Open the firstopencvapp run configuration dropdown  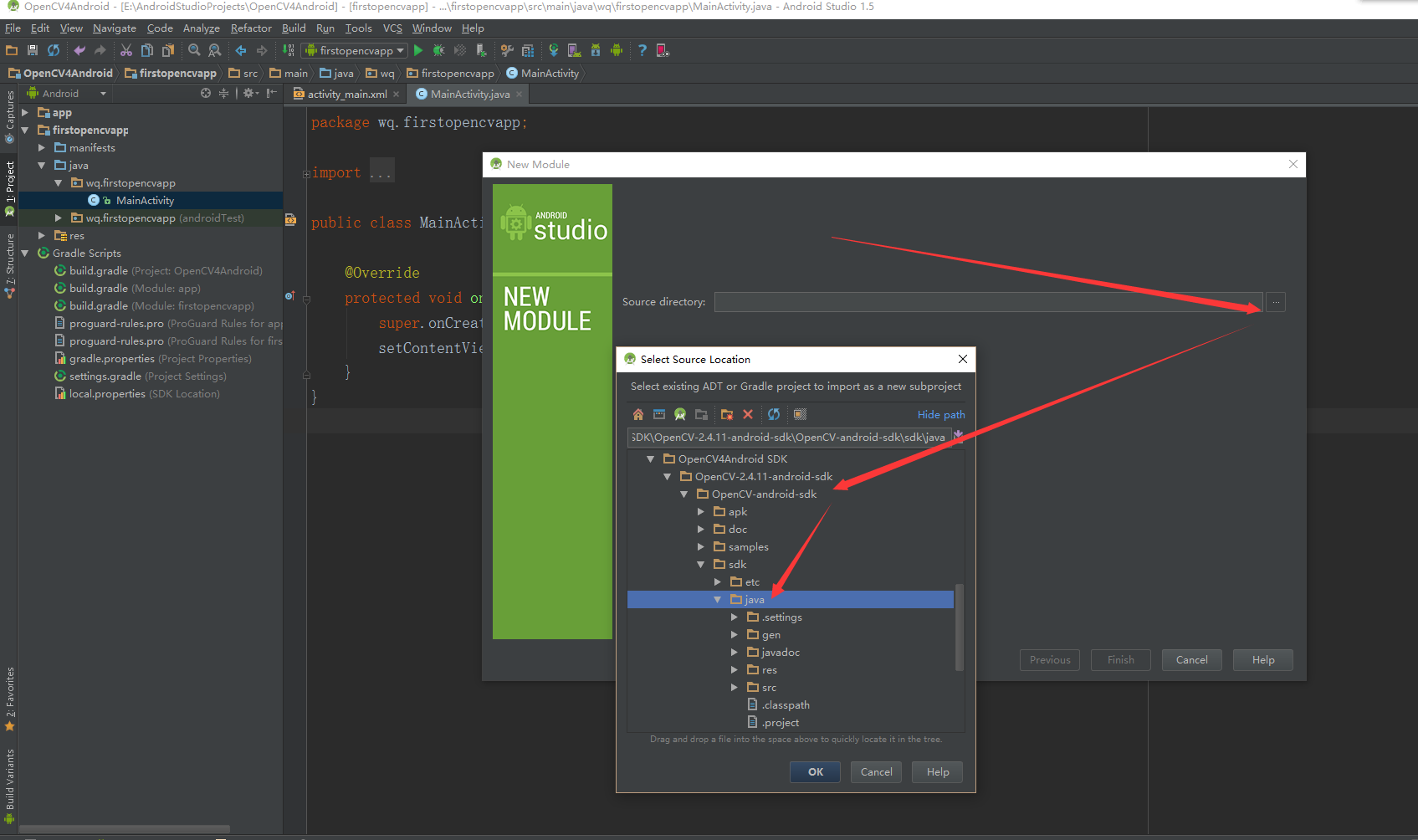click(x=355, y=50)
